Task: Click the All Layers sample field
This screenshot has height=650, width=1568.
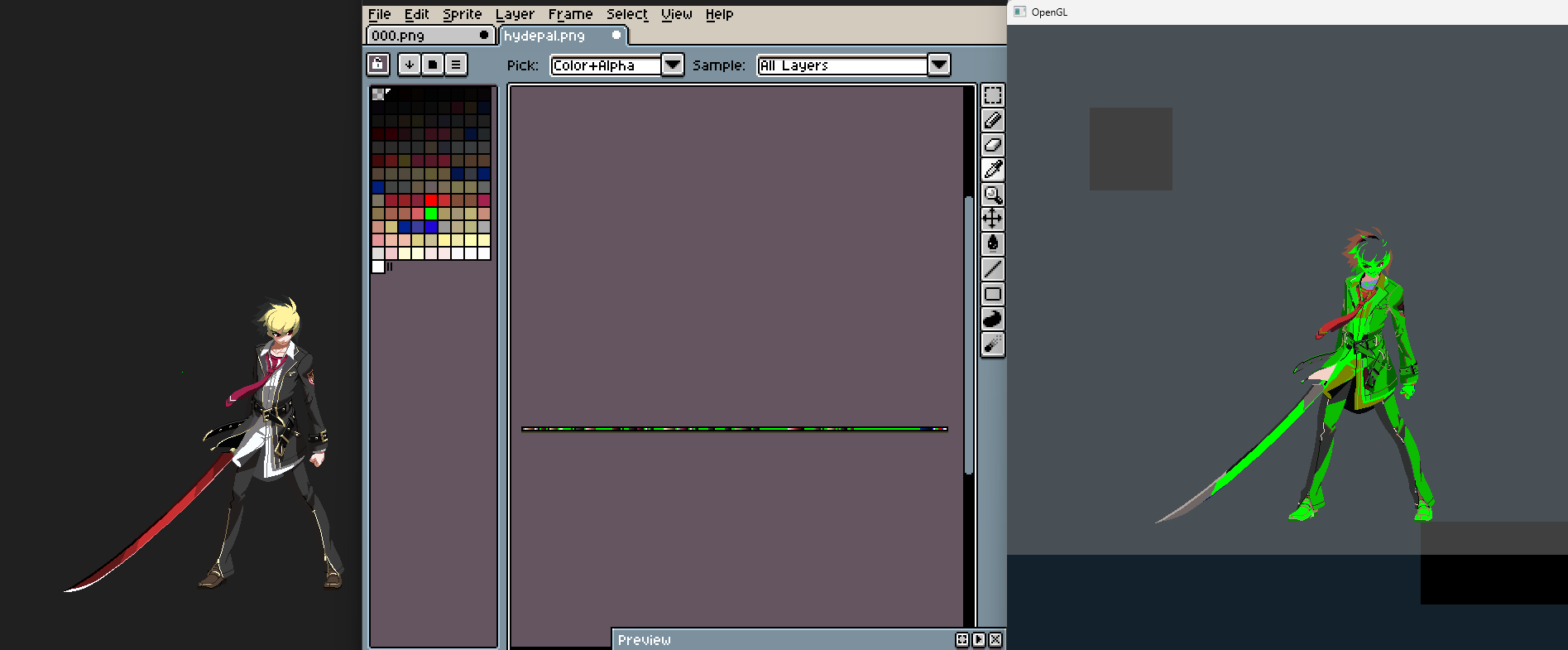Action: tap(842, 65)
